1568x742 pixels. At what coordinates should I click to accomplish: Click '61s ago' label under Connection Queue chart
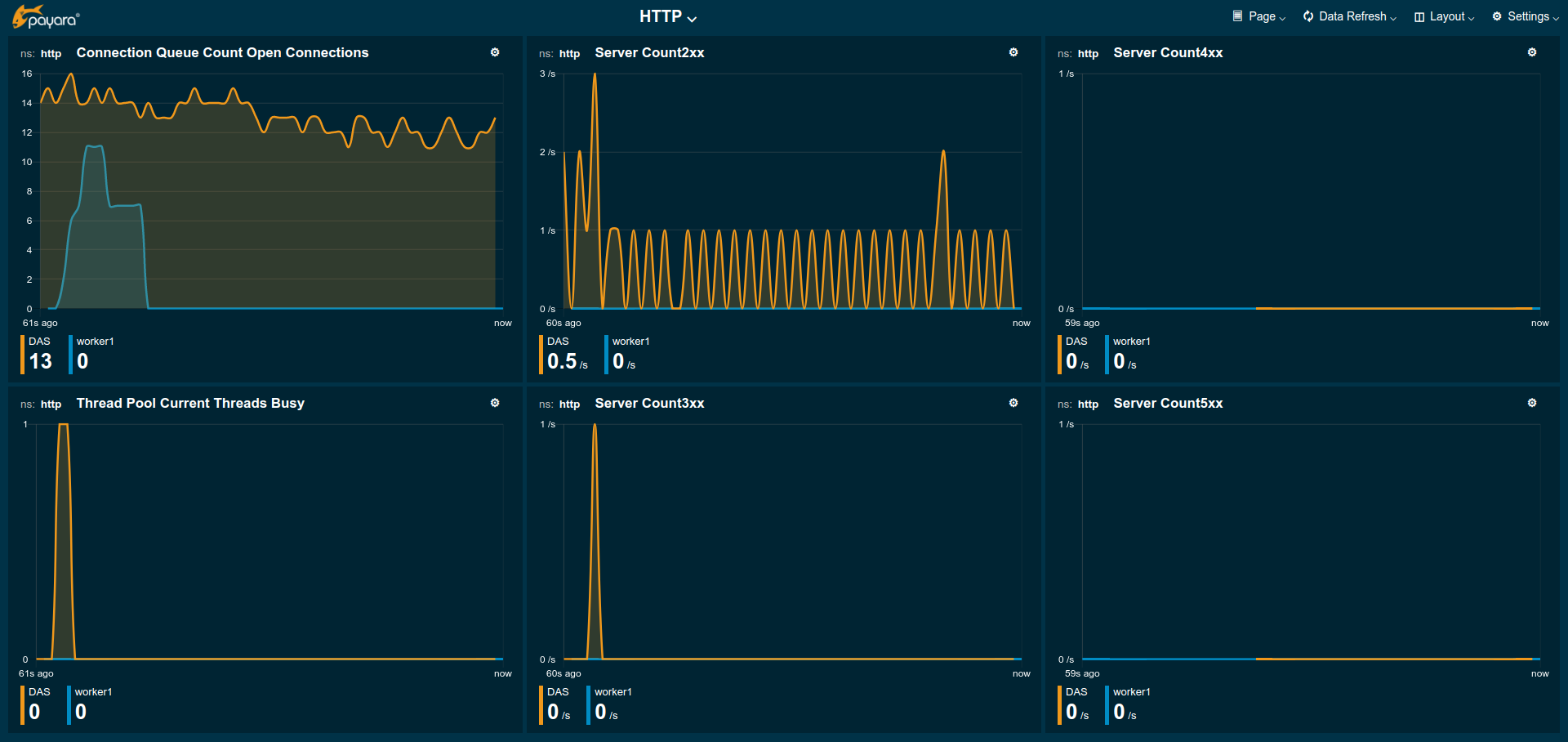(40, 323)
